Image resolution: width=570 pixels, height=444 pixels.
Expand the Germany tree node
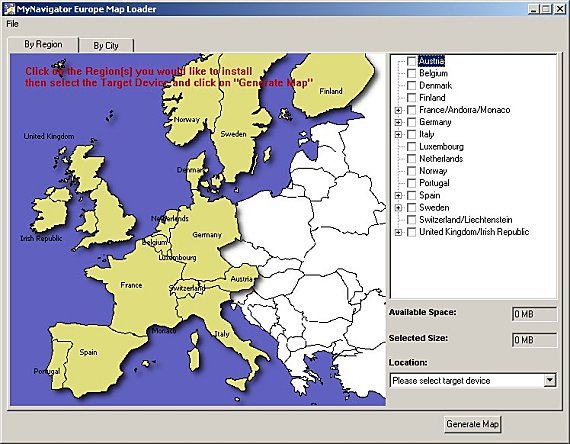(398, 123)
